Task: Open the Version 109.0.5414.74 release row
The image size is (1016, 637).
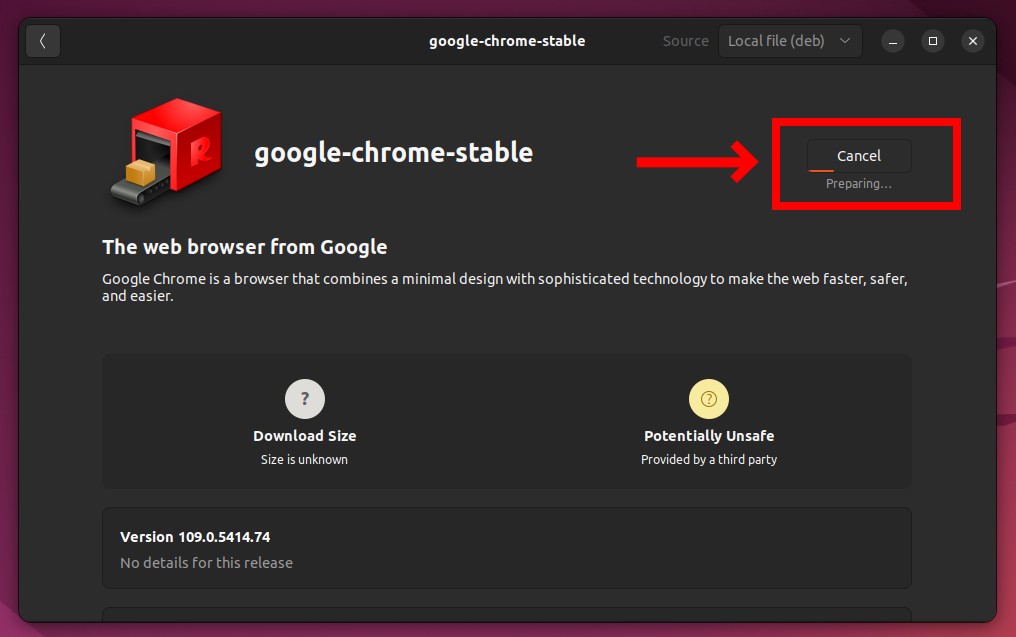Action: [507, 548]
